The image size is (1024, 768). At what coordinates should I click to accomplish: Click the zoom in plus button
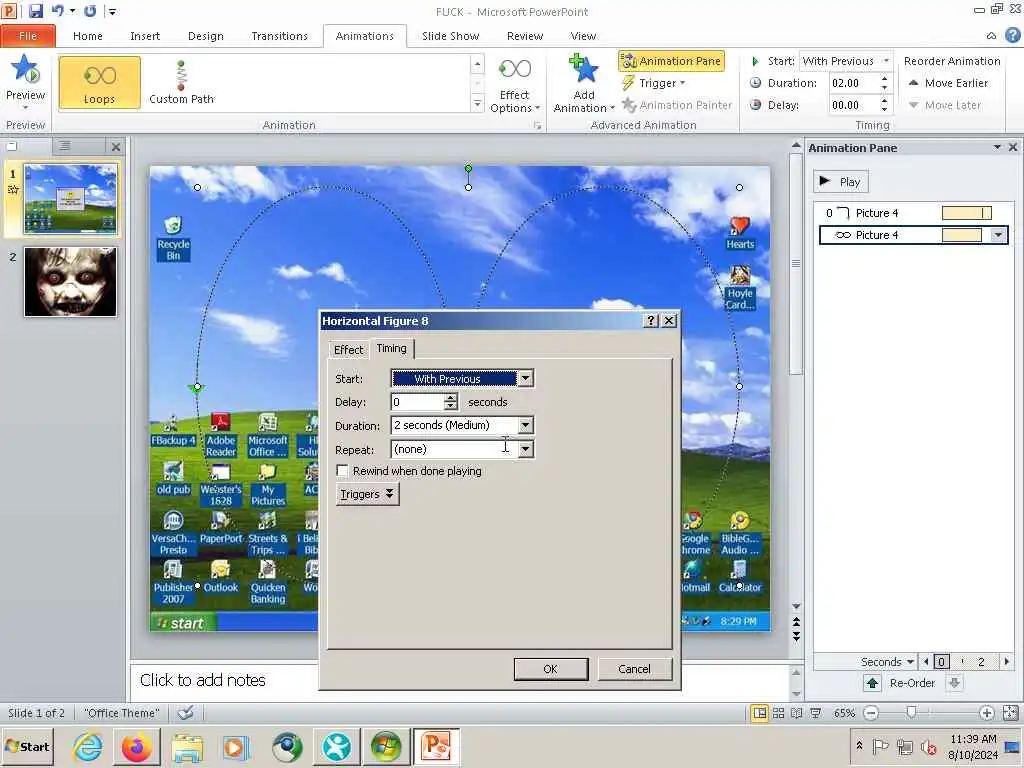(x=987, y=713)
